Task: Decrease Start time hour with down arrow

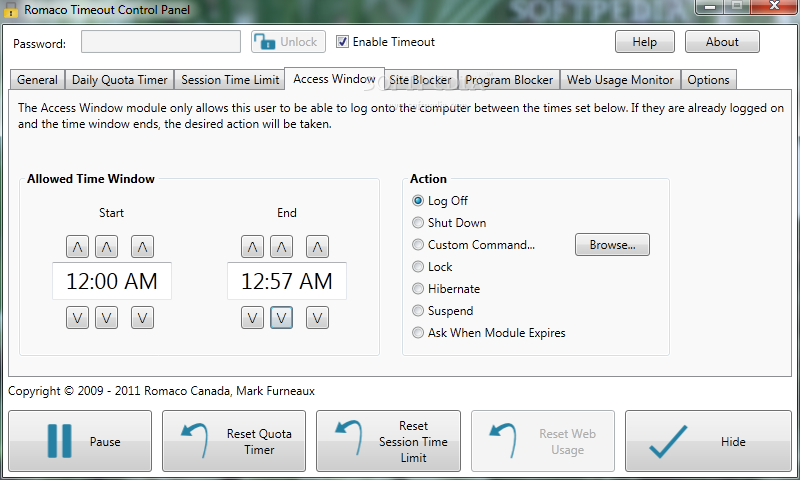Action: (x=77, y=318)
